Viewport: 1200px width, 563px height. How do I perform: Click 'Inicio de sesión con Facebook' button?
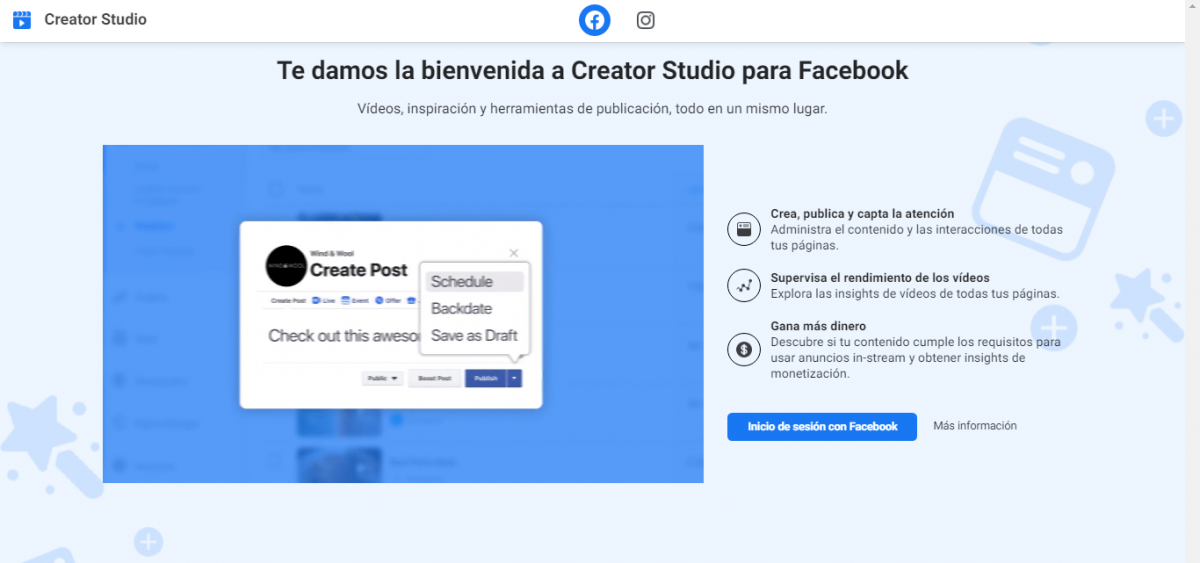pyautogui.click(x=822, y=427)
